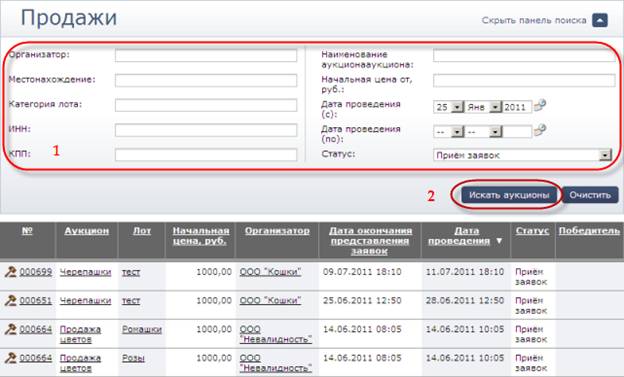Focus the Организатор input field
Screen dimensions: 624x377
[x=206, y=55]
